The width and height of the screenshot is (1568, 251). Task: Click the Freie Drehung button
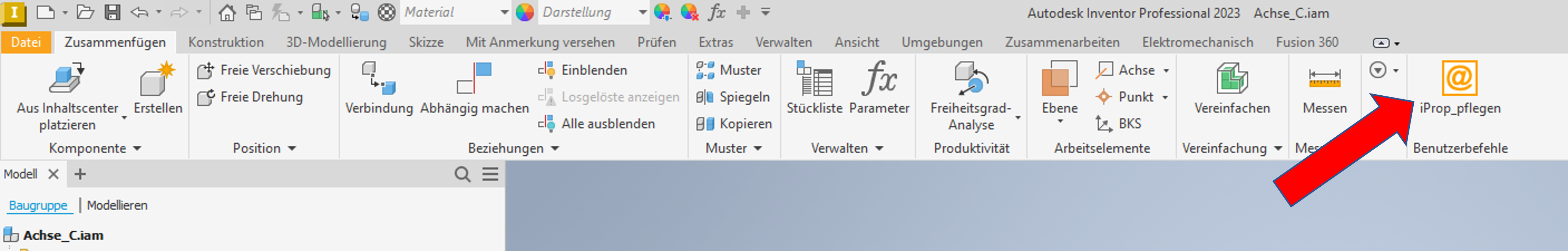click(250, 97)
